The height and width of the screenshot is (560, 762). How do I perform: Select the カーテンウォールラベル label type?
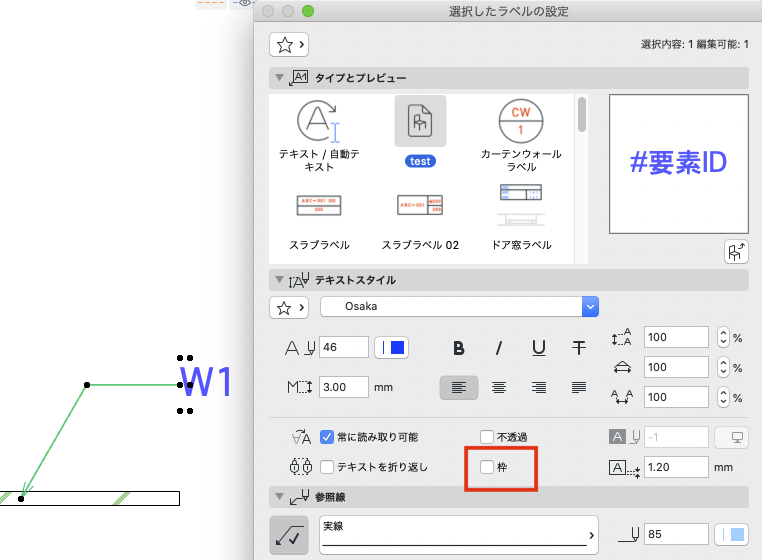(x=521, y=136)
